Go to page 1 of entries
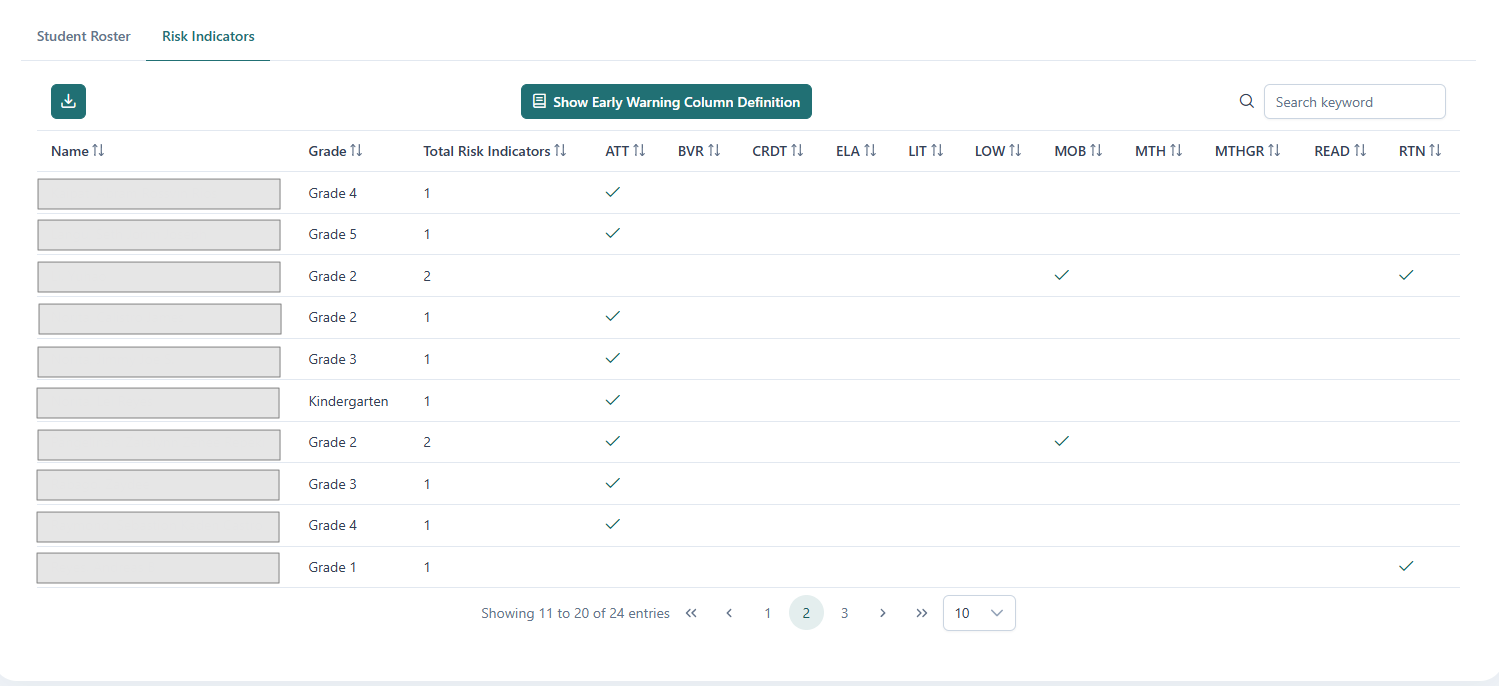 pos(767,613)
